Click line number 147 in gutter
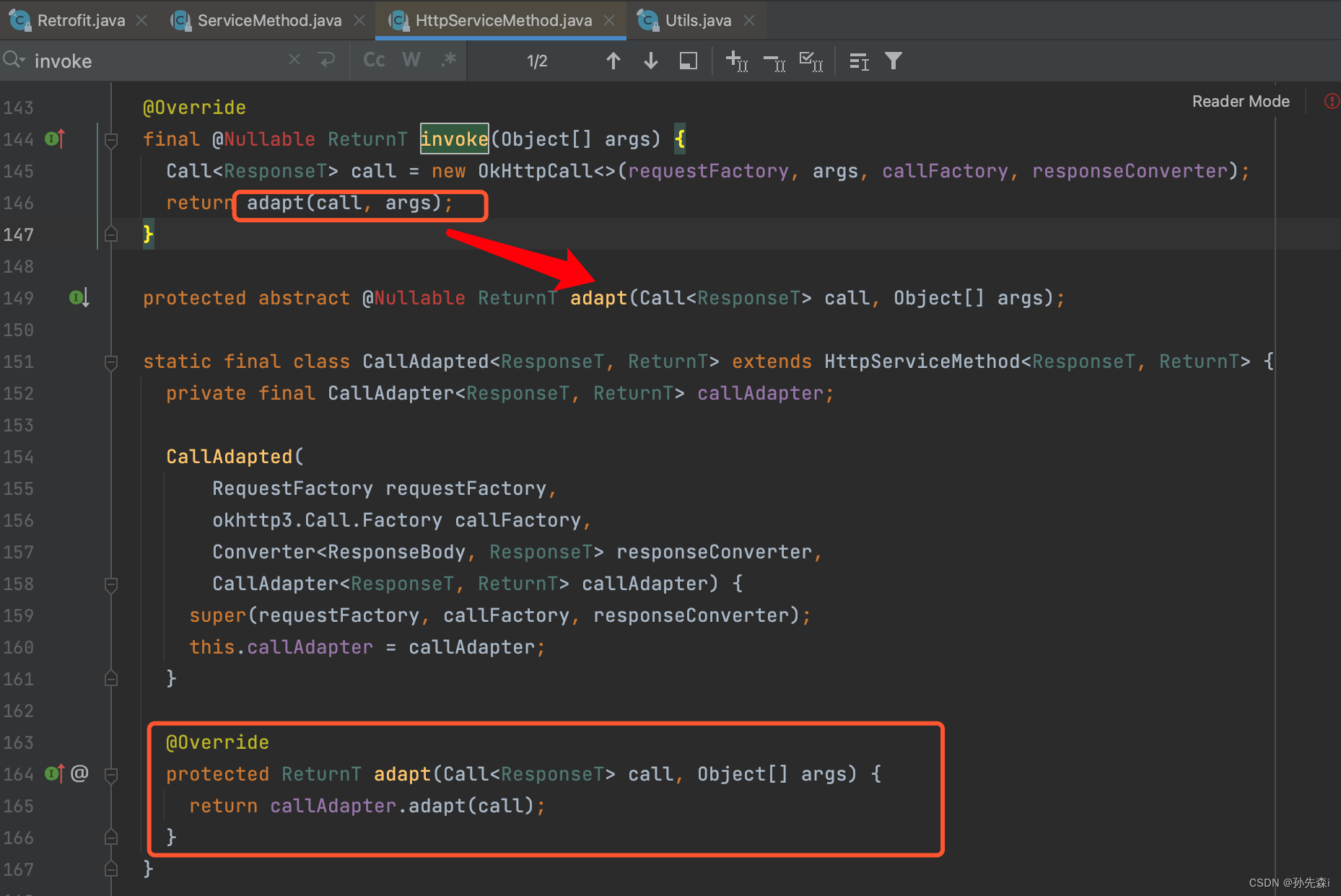 point(18,234)
